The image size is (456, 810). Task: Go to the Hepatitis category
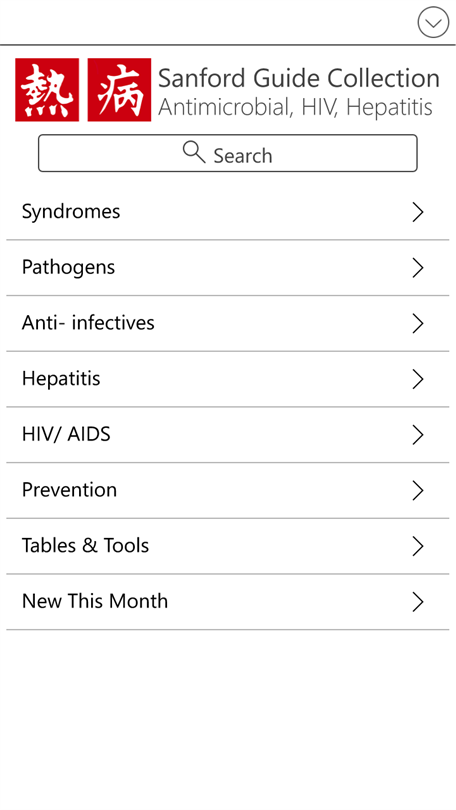pyautogui.click(x=228, y=379)
